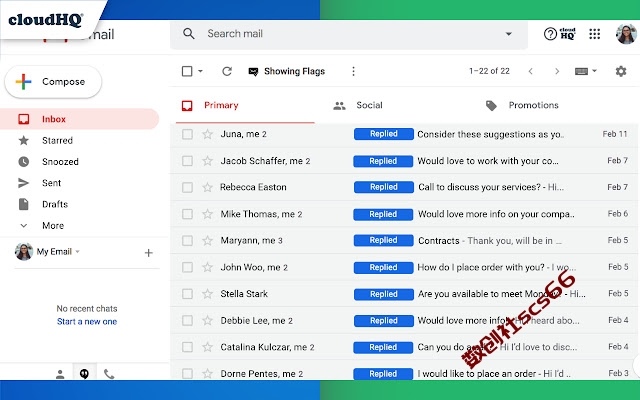Star the Juna email
Screen dimensions: 640x400
click(x=208, y=134)
